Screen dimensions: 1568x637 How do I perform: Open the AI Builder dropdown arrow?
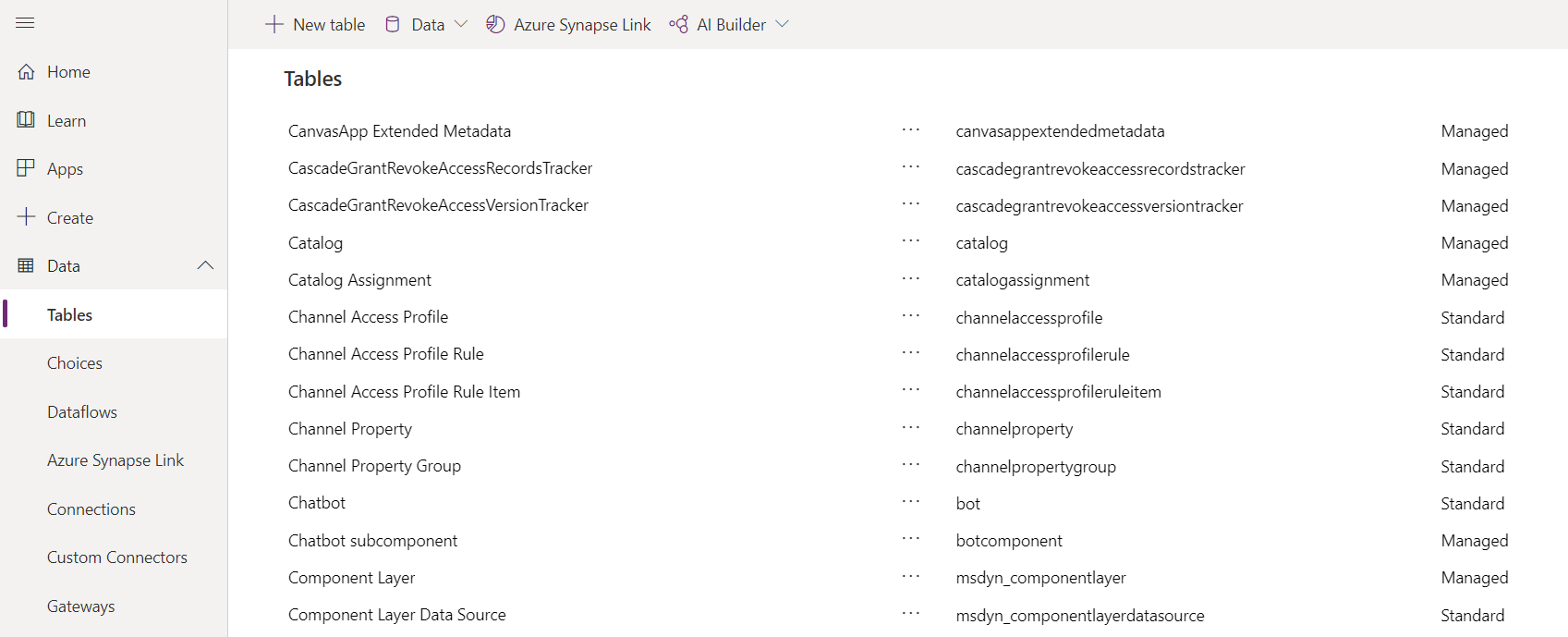point(782,25)
